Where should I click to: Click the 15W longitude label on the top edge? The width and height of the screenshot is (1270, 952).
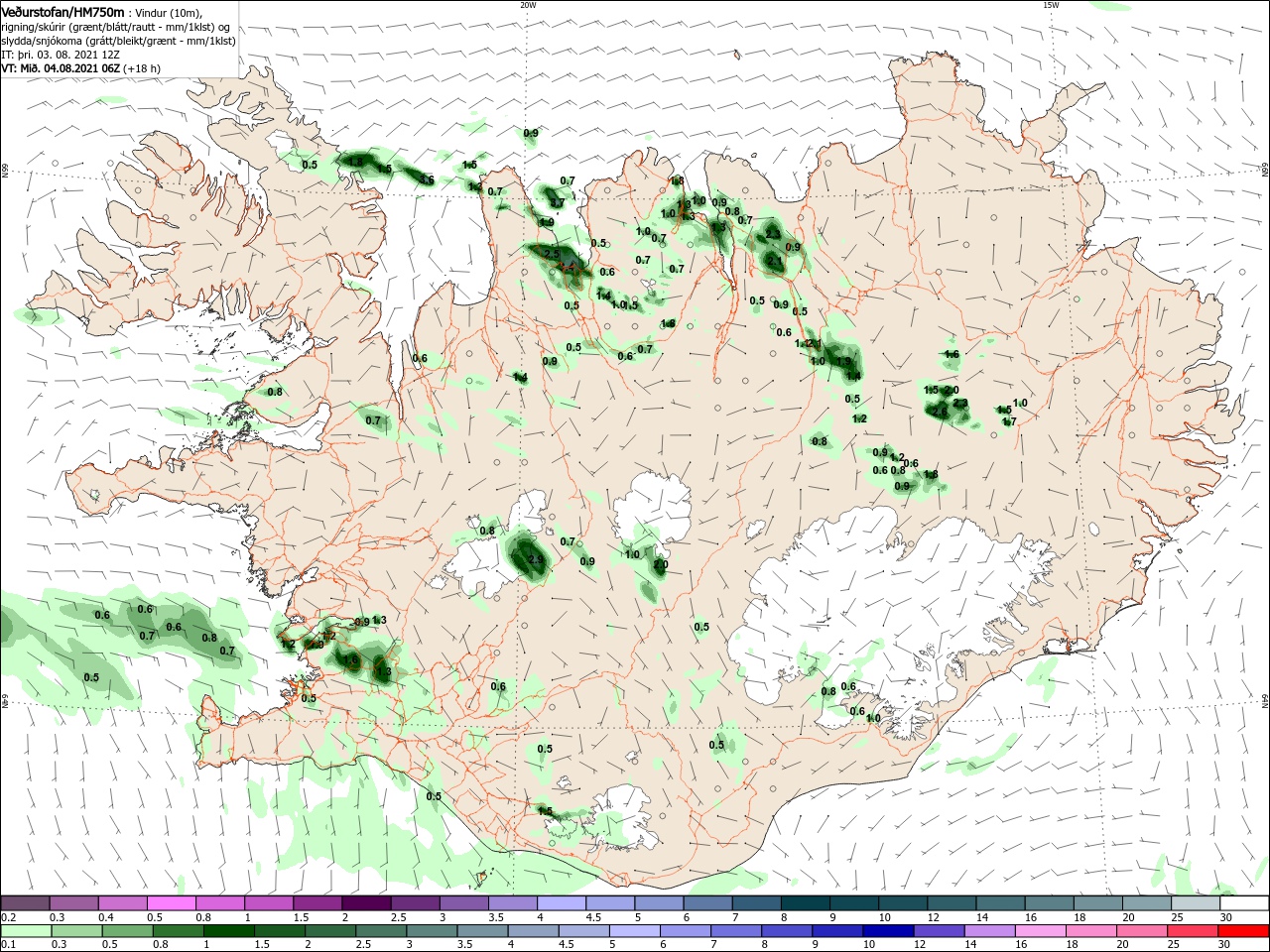1051,5
